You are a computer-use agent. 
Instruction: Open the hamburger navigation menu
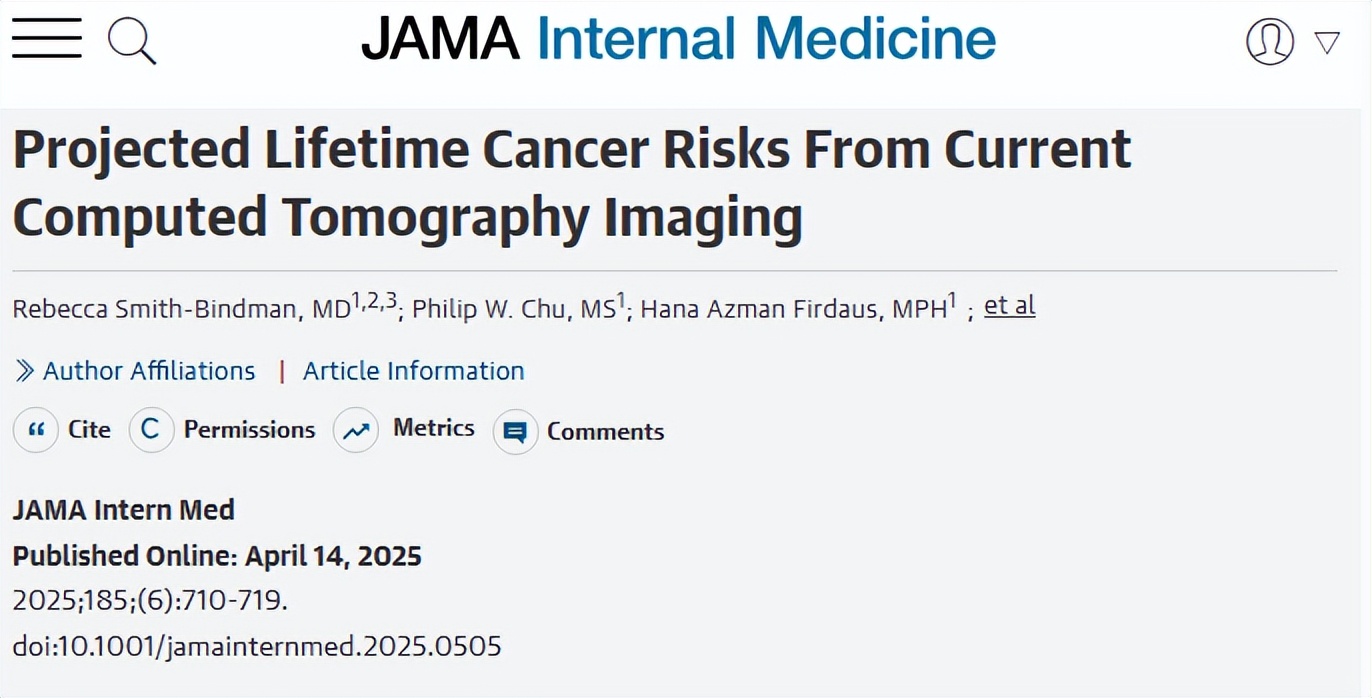pyautogui.click(x=47, y=39)
